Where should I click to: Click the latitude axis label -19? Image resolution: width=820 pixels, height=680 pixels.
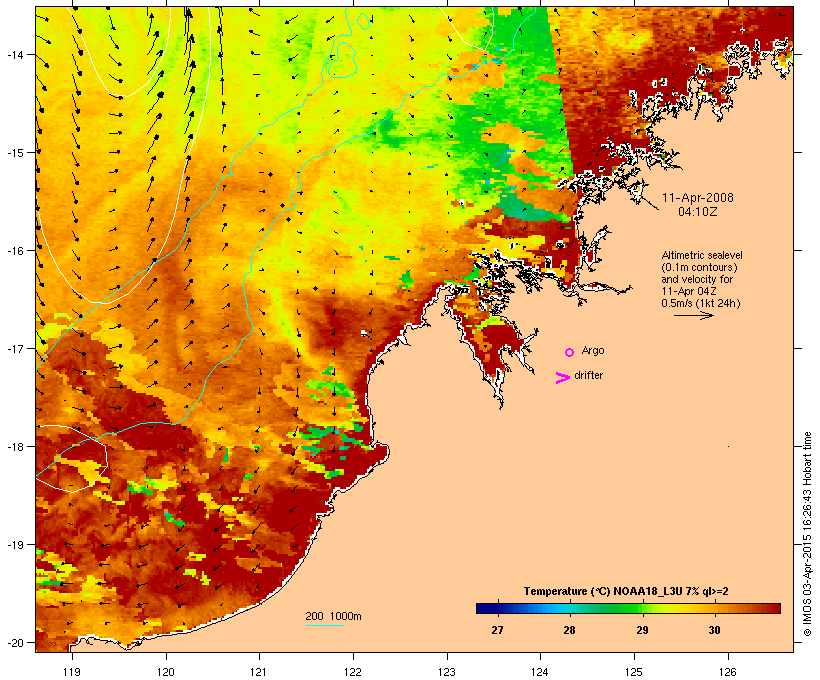point(15,545)
